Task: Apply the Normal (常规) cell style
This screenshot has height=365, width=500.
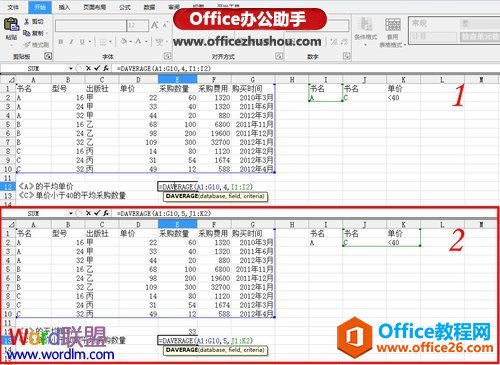Action: (433, 23)
